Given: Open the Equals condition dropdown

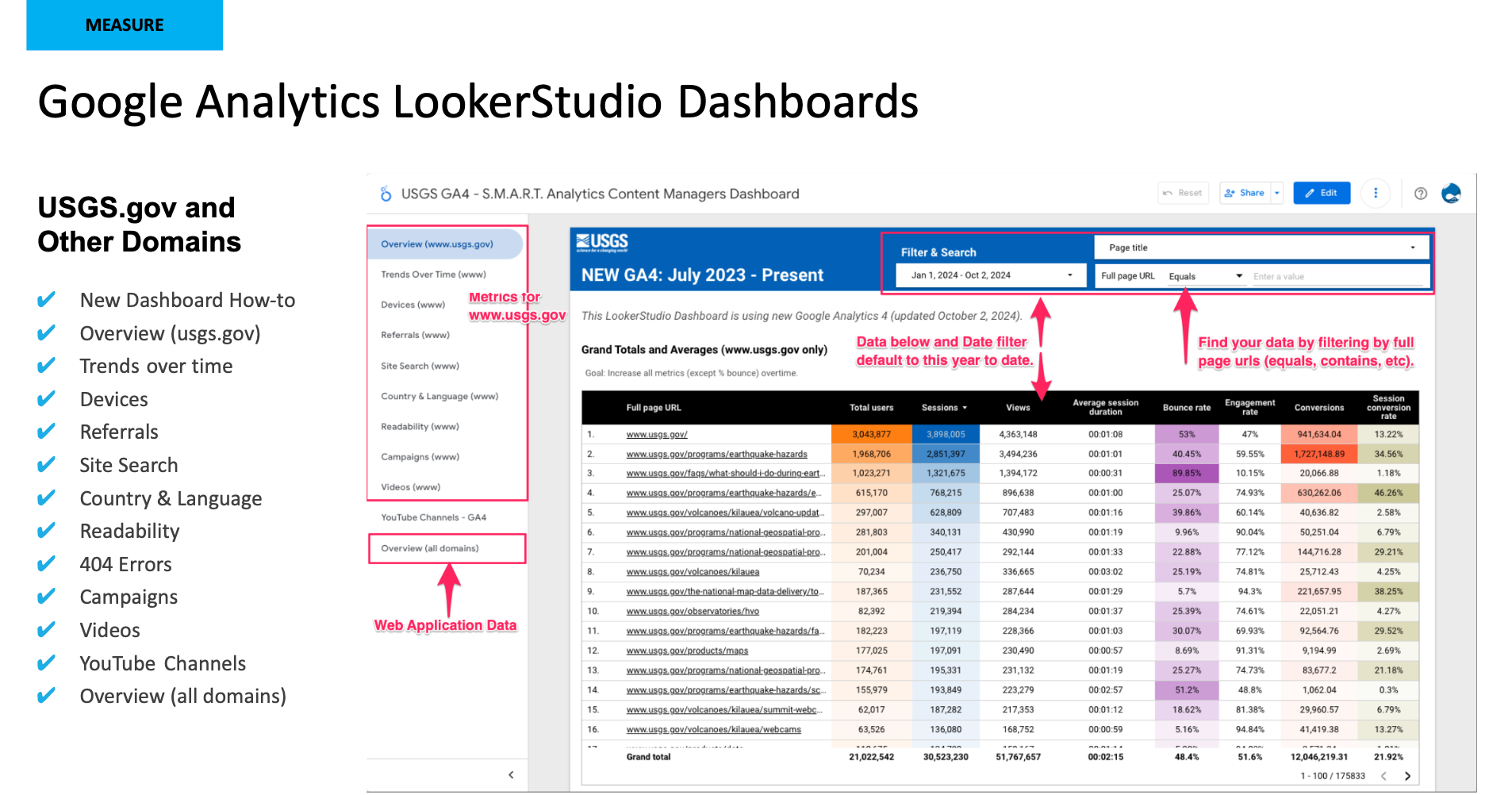Looking at the screenshot, I should click(1205, 276).
